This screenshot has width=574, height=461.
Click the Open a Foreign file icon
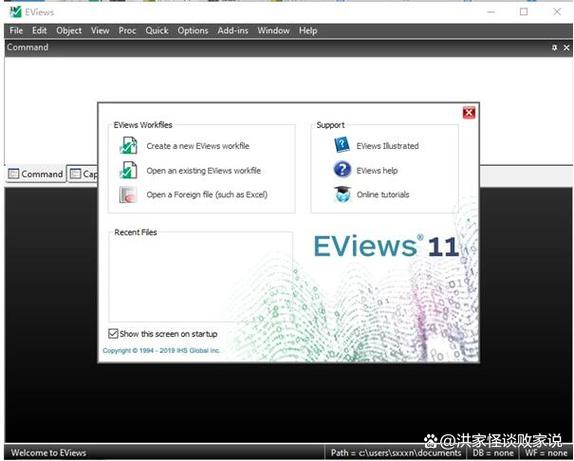(x=128, y=194)
